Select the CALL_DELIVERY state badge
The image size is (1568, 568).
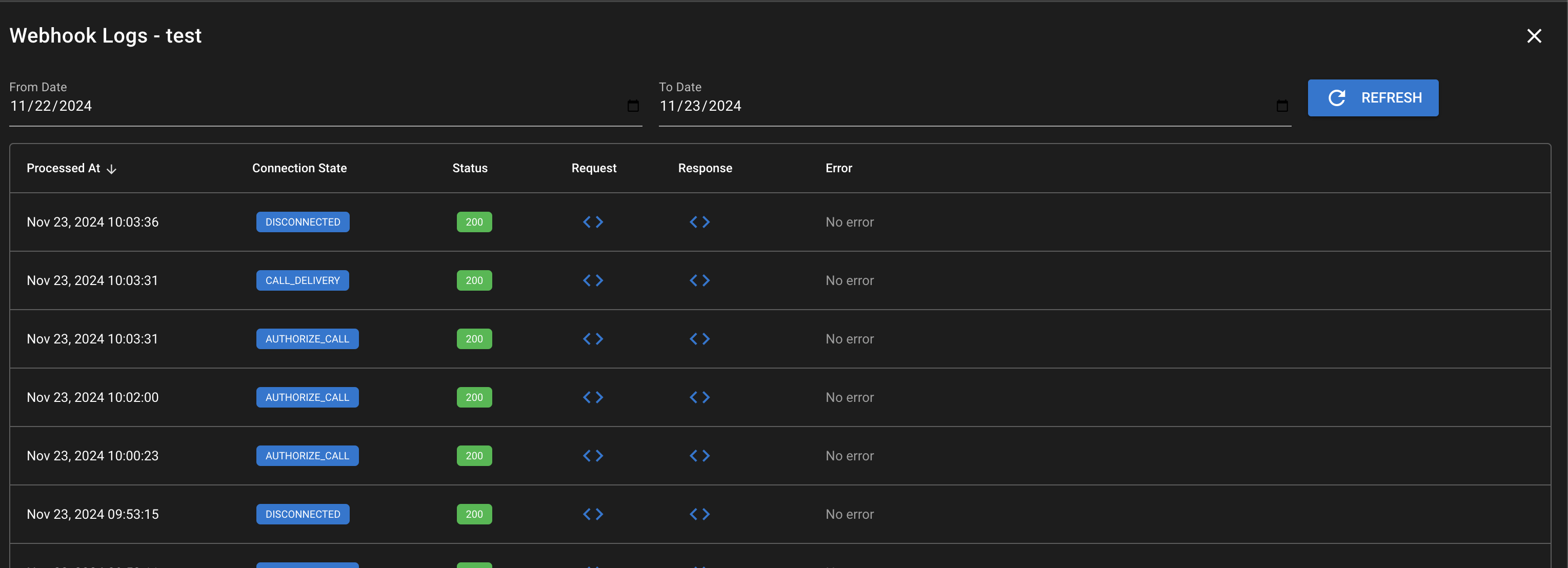[303, 280]
